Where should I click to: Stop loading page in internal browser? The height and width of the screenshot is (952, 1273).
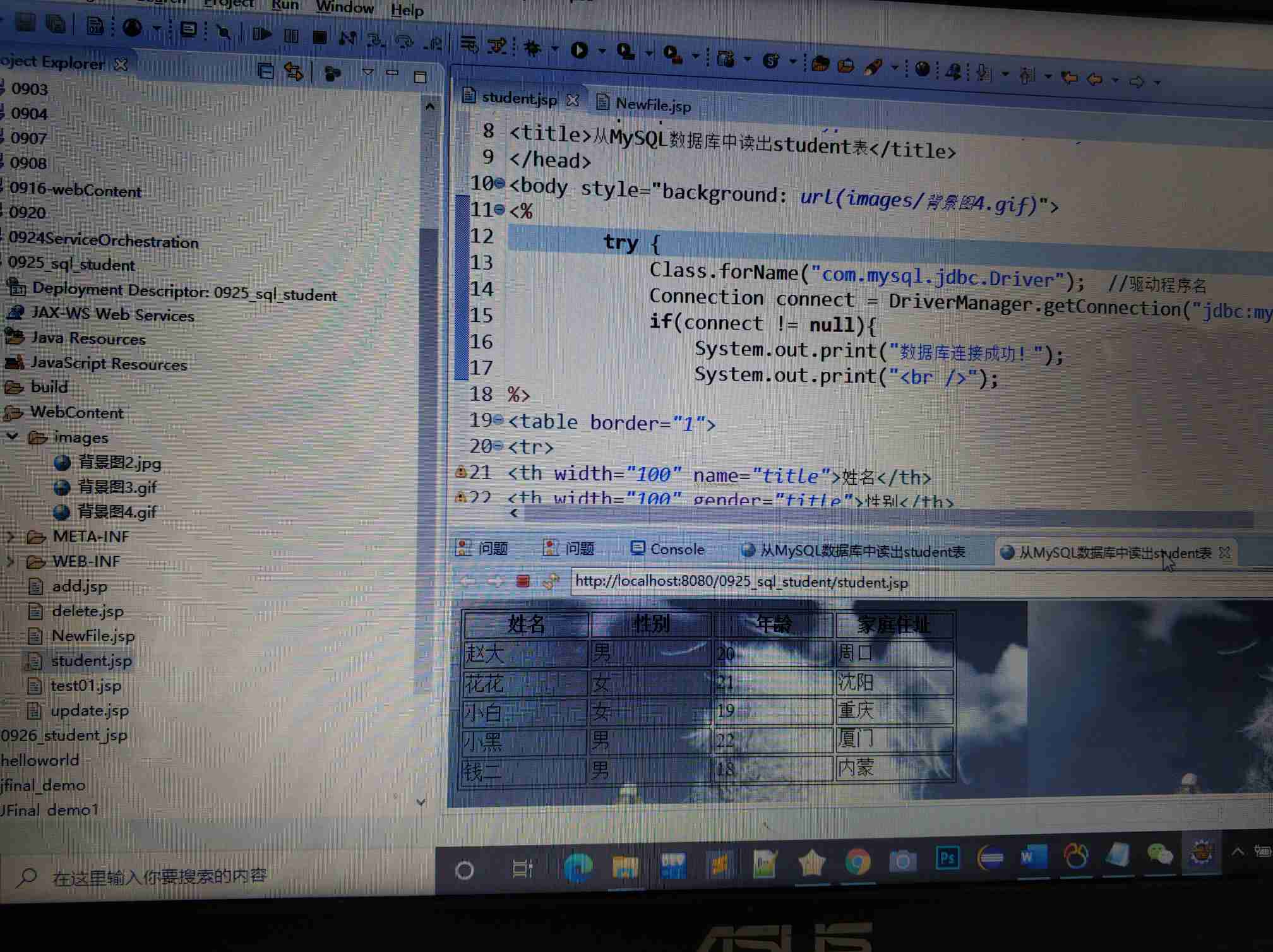pyautogui.click(x=523, y=581)
